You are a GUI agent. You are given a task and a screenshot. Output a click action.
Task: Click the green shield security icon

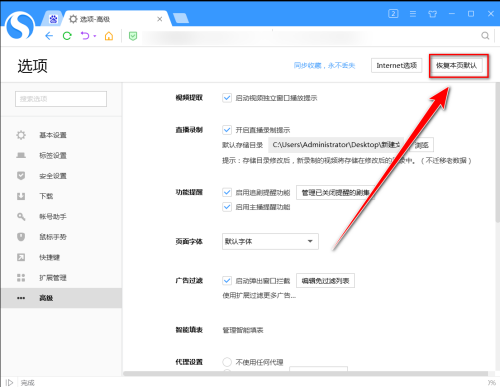click(x=133, y=36)
